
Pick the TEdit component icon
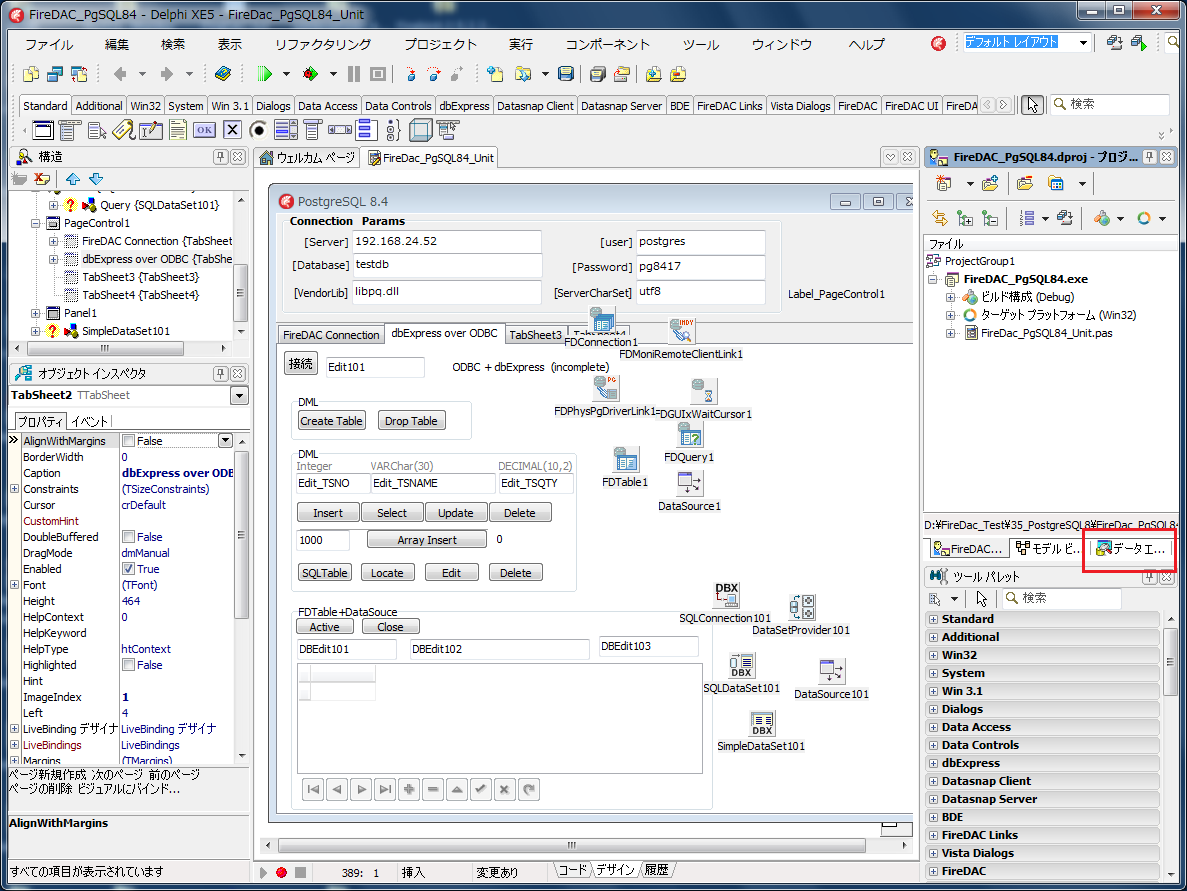coord(151,131)
